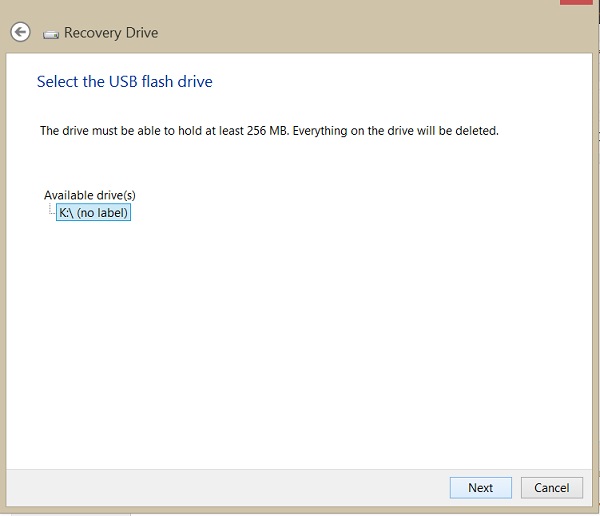Viewport: 600px width, 516px height.
Task: Go back using the circular arrow button
Action: (x=20, y=32)
